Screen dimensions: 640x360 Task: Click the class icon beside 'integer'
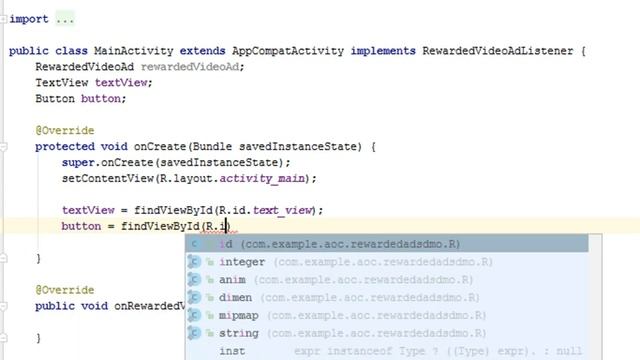(194, 262)
